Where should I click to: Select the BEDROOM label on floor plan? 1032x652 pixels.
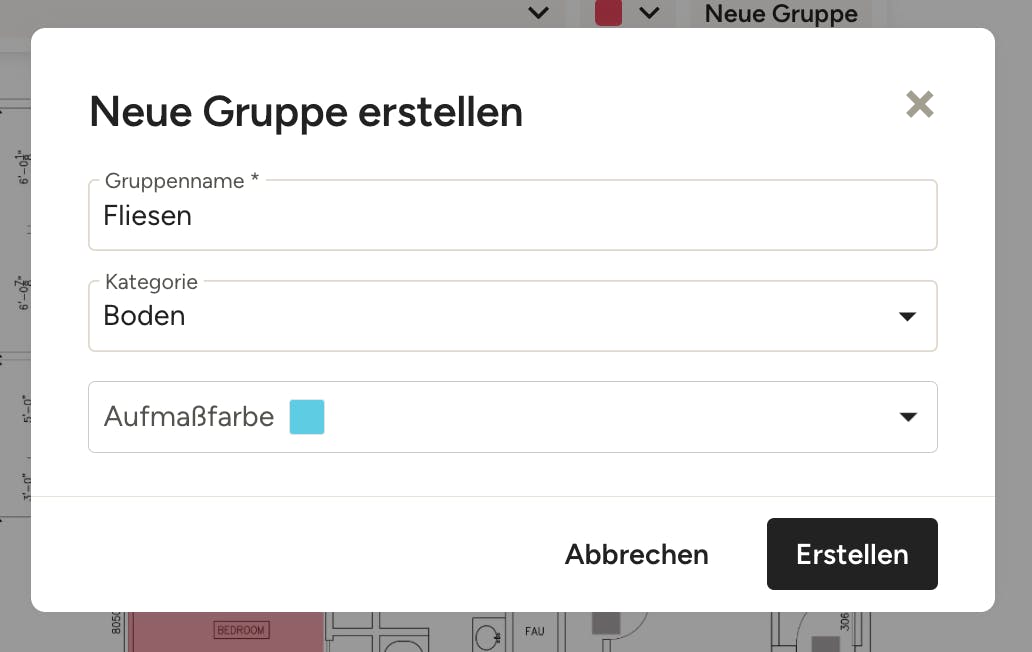241,630
